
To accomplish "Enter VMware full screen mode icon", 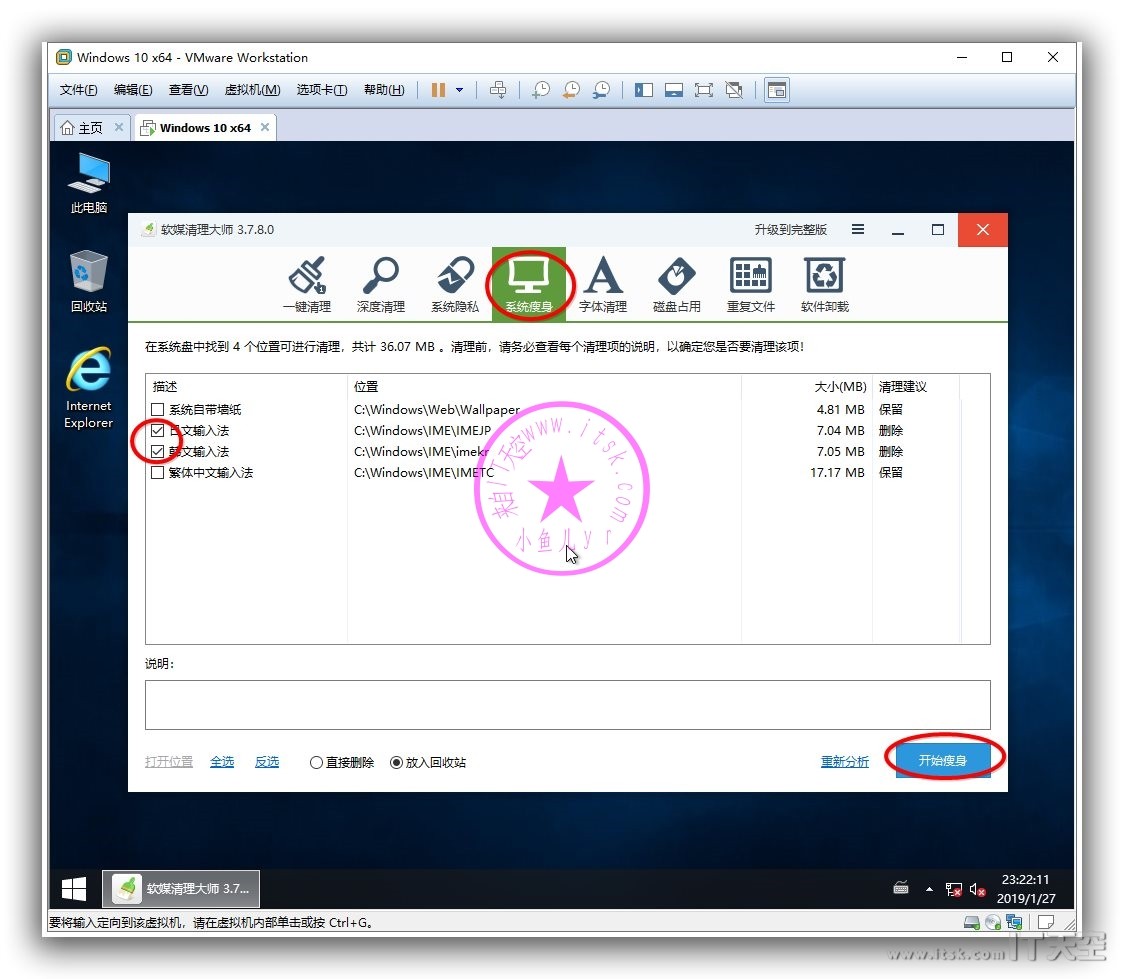I will point(704,90).
